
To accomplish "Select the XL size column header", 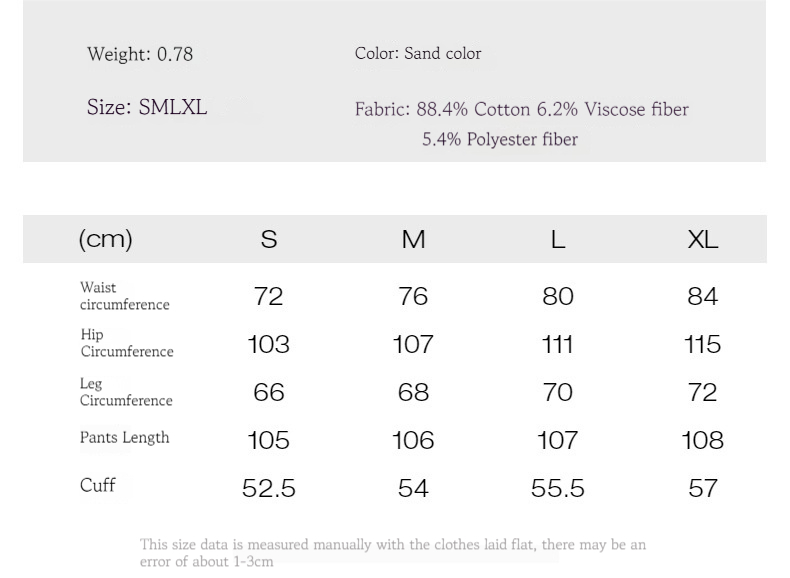I will (x=702, y=239).
